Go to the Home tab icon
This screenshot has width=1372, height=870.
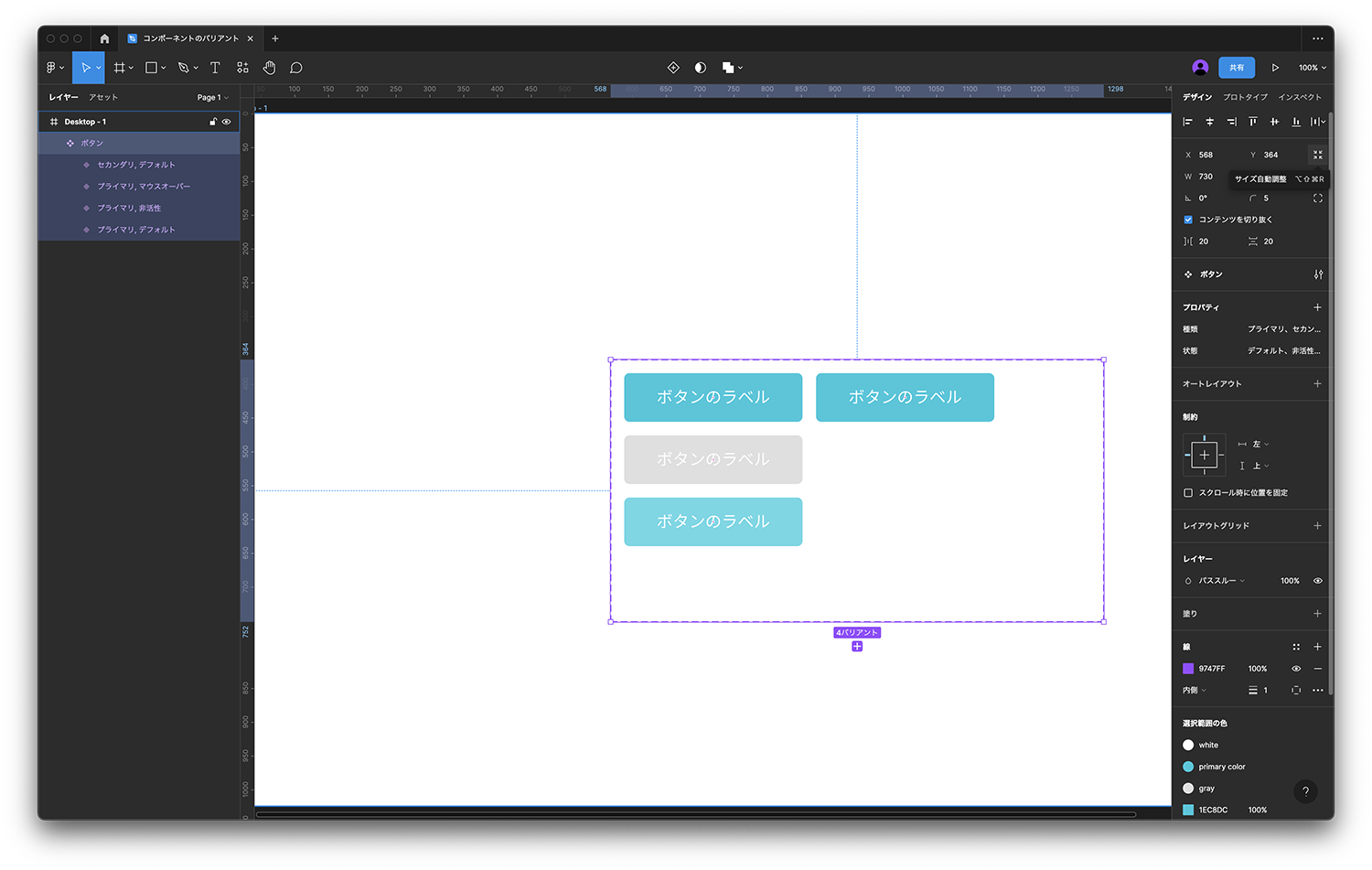point(104,38)
